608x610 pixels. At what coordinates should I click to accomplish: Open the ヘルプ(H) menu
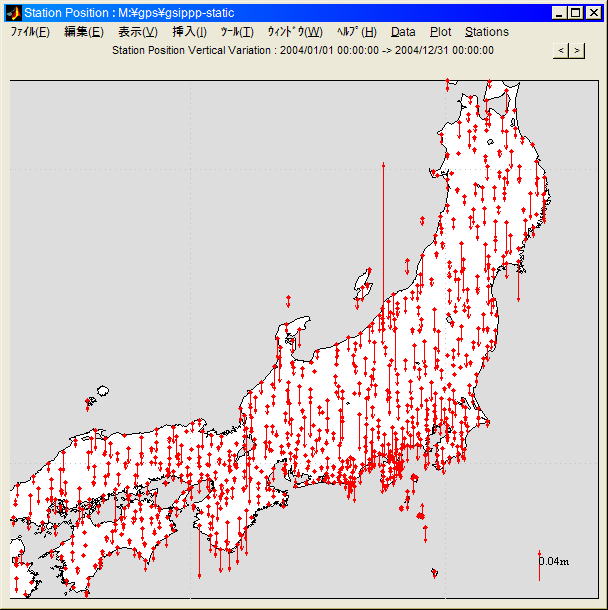pos(356,32)
